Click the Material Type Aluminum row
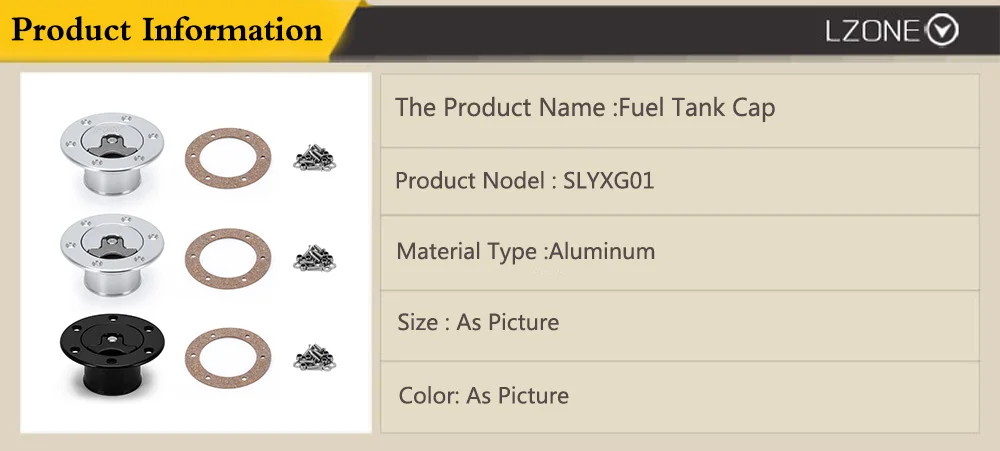The image size is (1000, 451). tap(680, 253)
